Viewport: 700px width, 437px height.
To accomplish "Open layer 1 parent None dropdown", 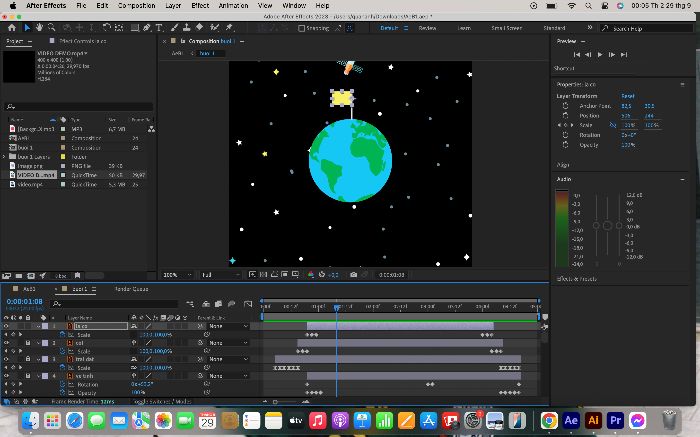I will pos(228,326).
